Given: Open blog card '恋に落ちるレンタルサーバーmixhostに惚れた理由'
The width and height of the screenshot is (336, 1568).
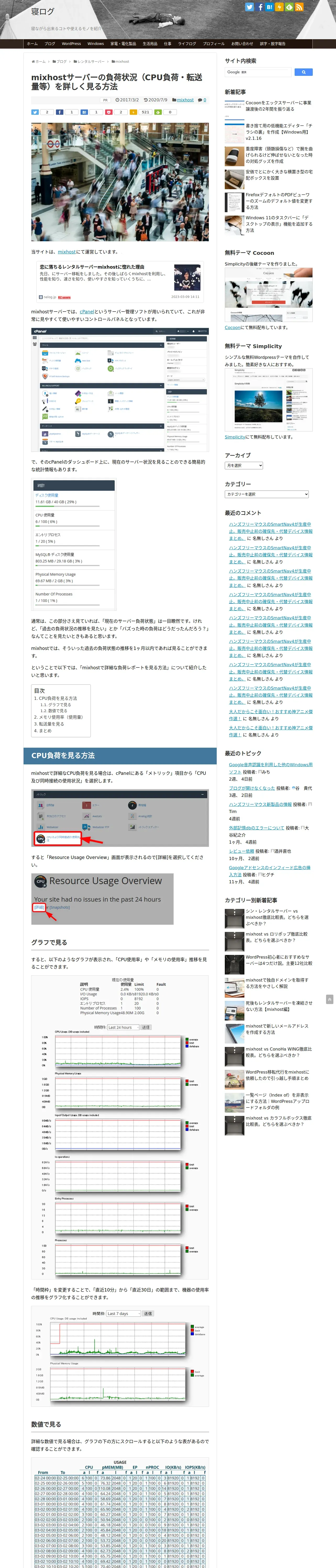Looking at the screenshot, I should tap(120, 282).
